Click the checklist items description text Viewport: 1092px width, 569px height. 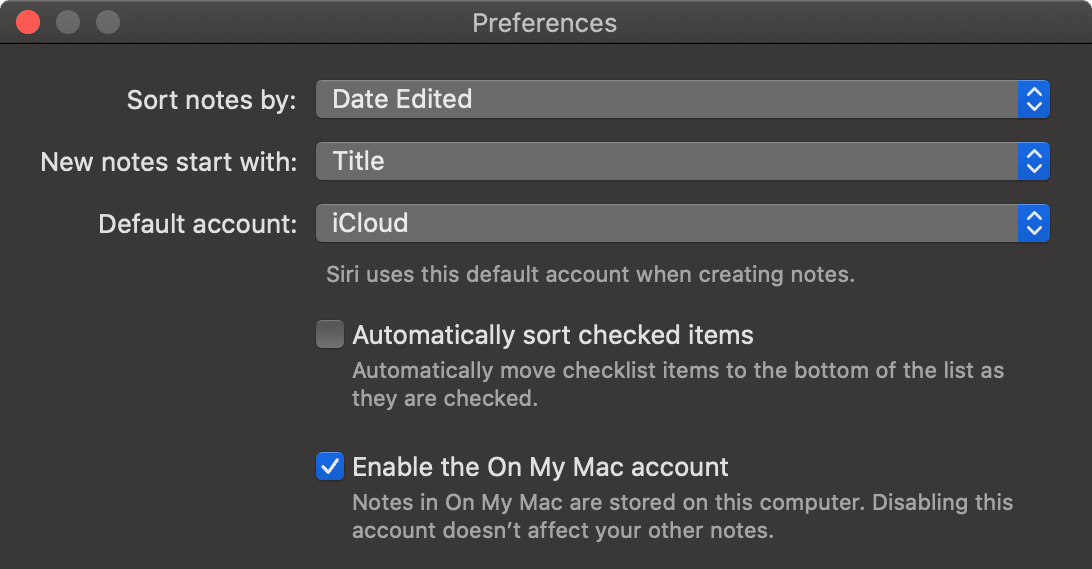tap(677, 384)
